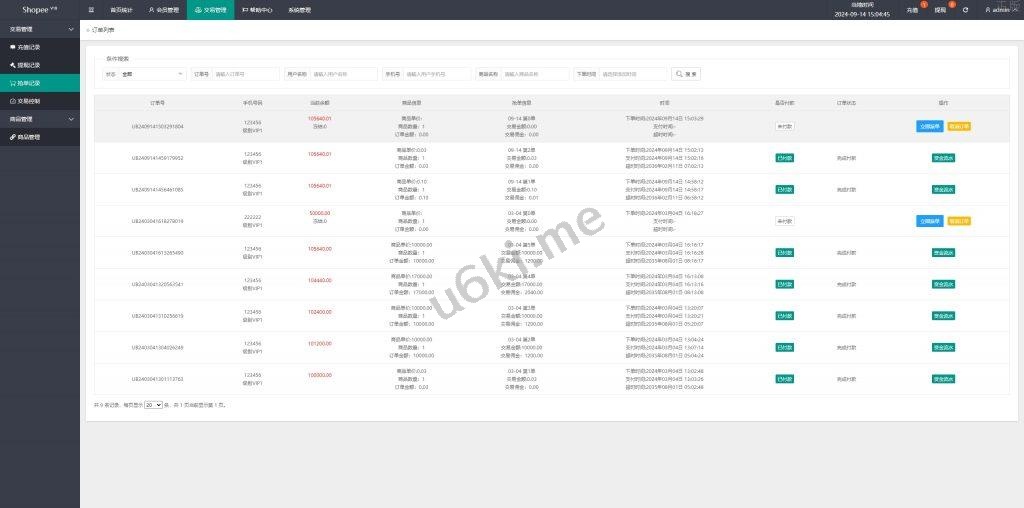Click the 搜索 search button

click(686, 74)
